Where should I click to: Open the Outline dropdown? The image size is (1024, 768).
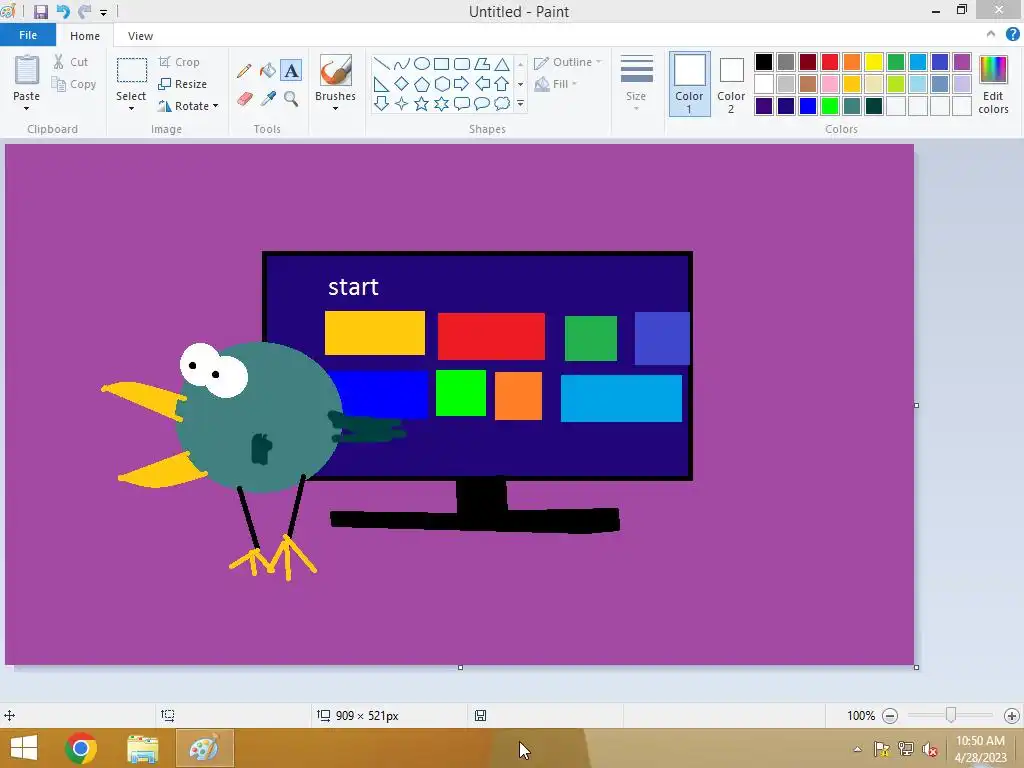(568, 62)
